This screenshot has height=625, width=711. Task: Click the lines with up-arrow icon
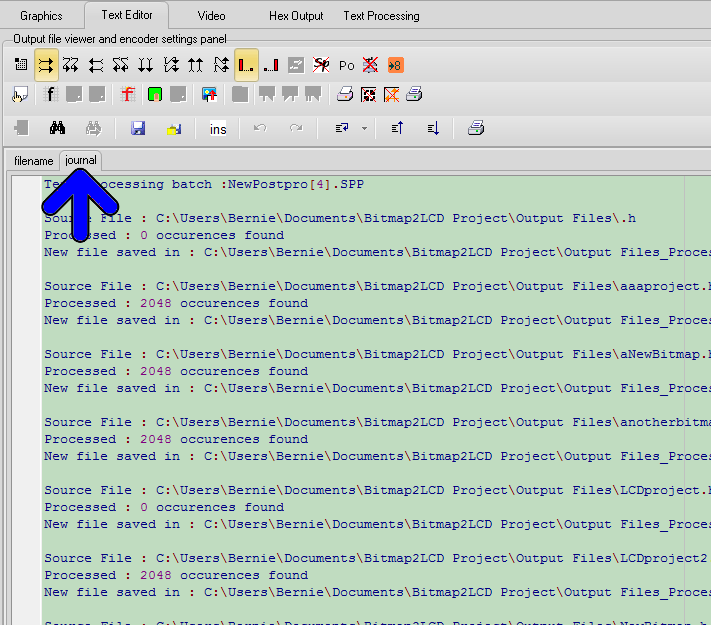pos(397,128)
